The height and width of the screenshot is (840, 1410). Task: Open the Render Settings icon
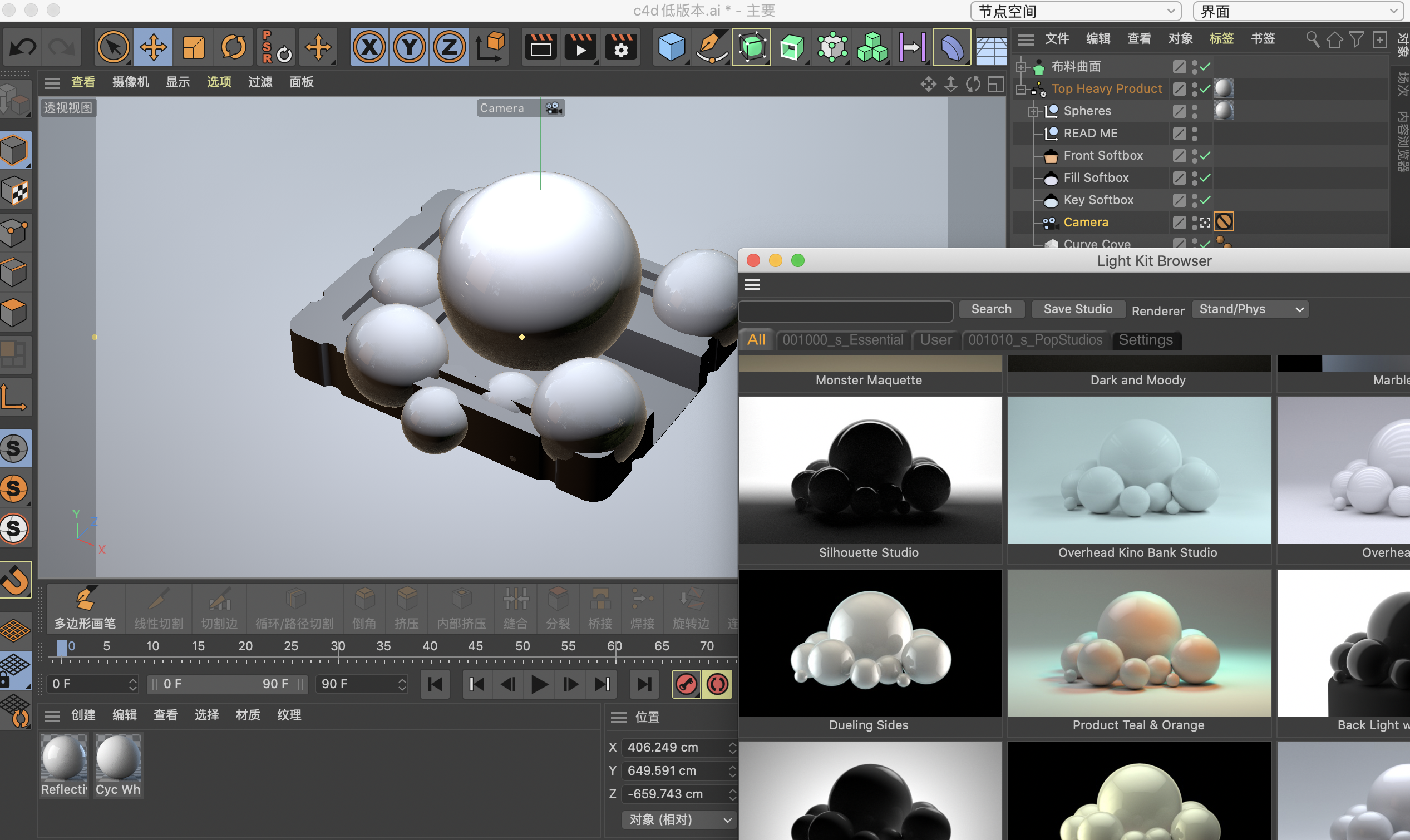click(621, 47)
